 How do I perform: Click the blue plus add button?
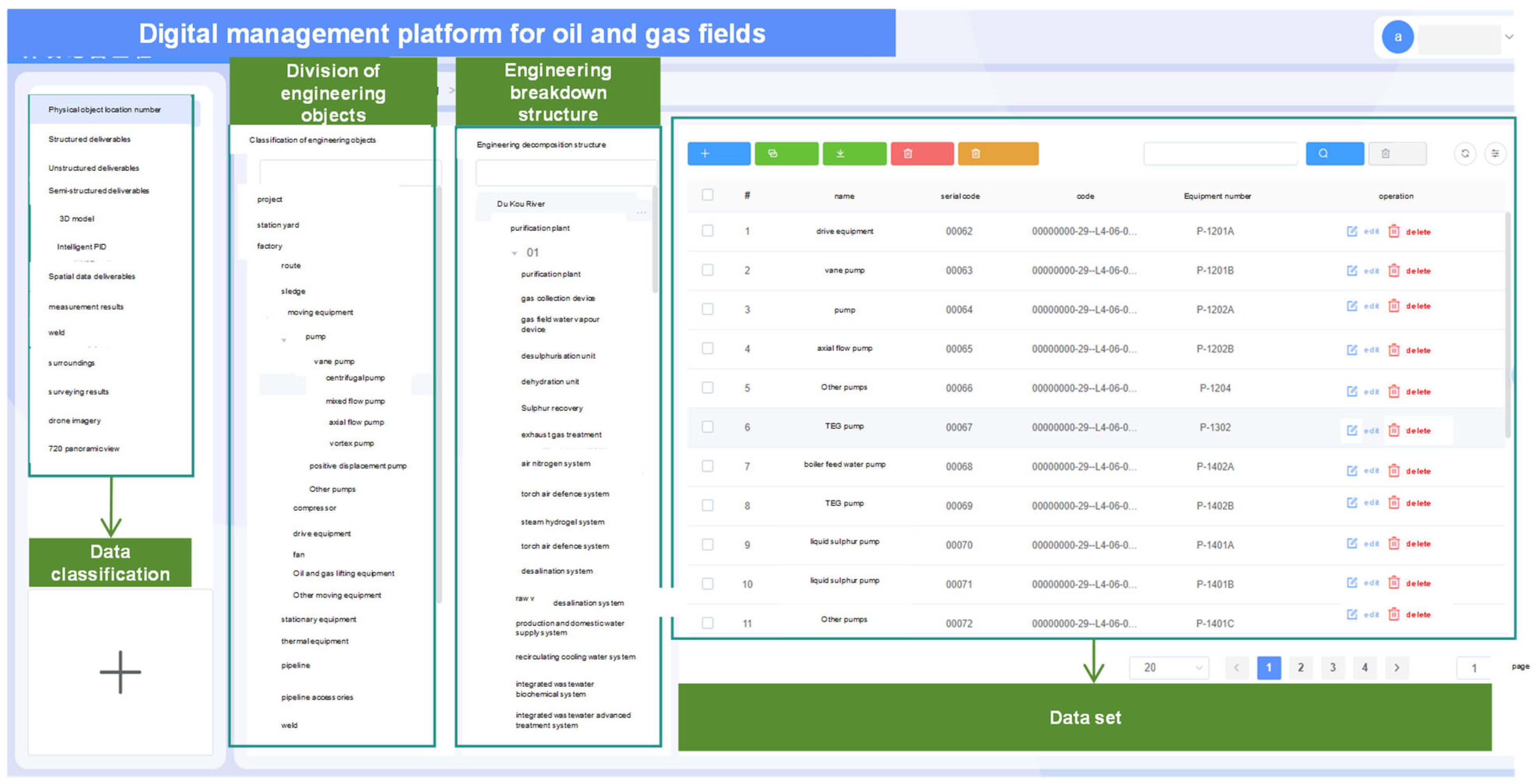pyautogui.click(x=718, y=153)
